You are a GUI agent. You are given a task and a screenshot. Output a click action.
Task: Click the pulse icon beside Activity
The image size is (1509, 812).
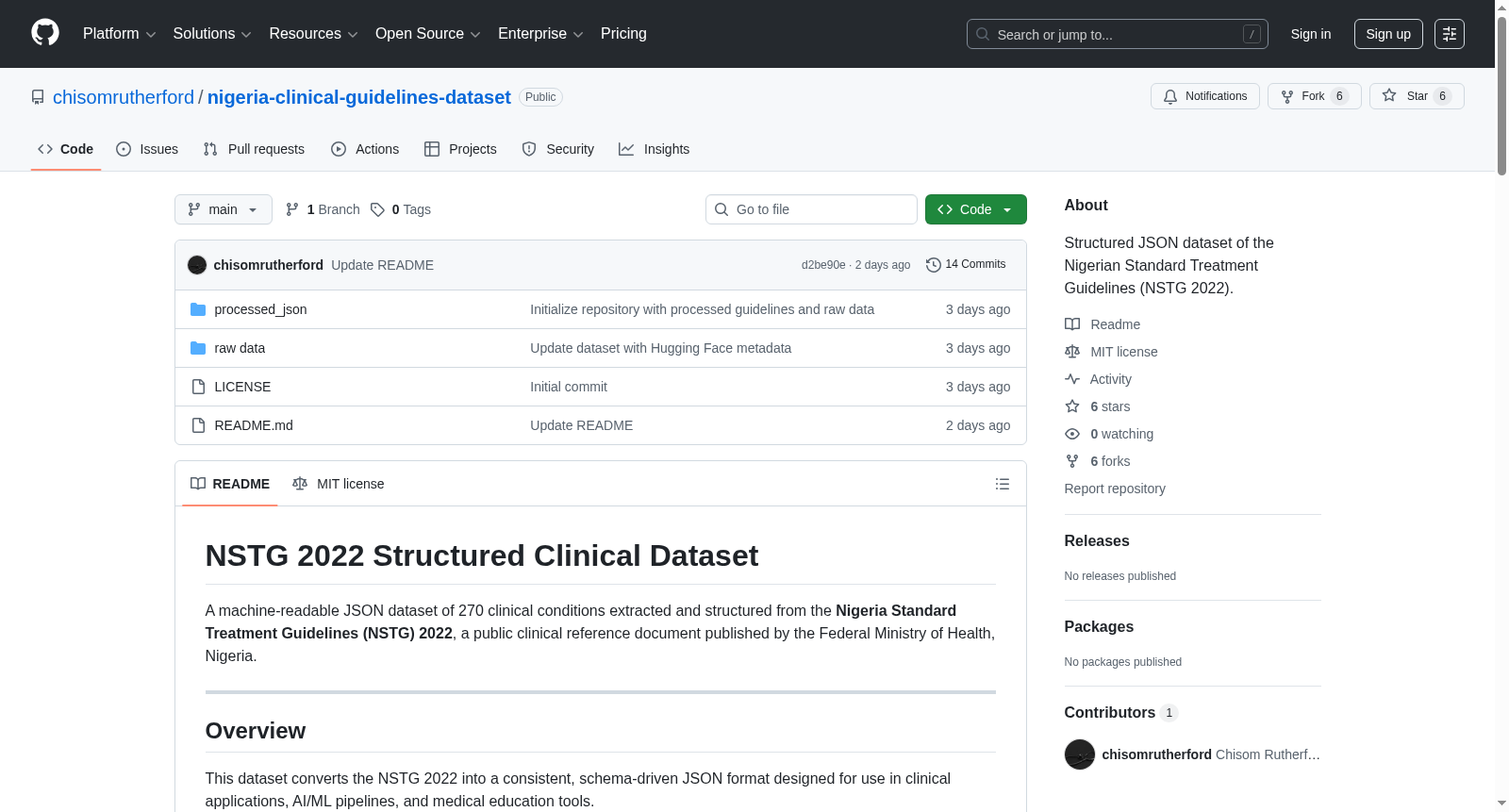(1072, 379)
